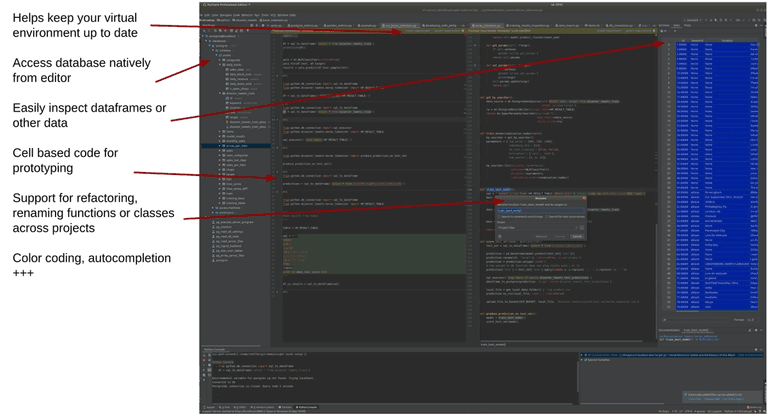
Task: Open the Navigate menu
Action: click(225, 15)
